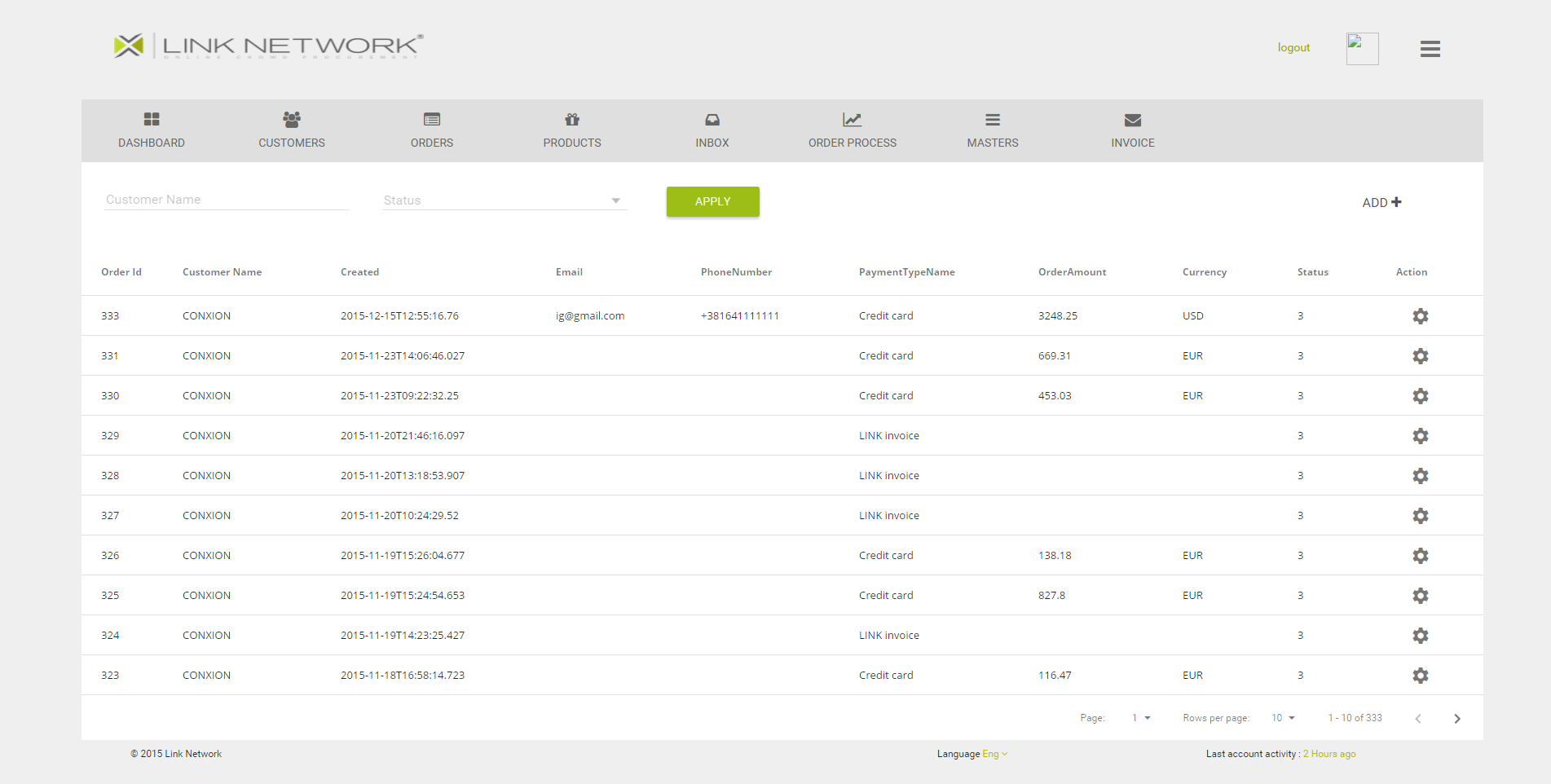1551x784 pixels.
Task: Open the gear action for order 331
Action: [x=1420, y=356]
